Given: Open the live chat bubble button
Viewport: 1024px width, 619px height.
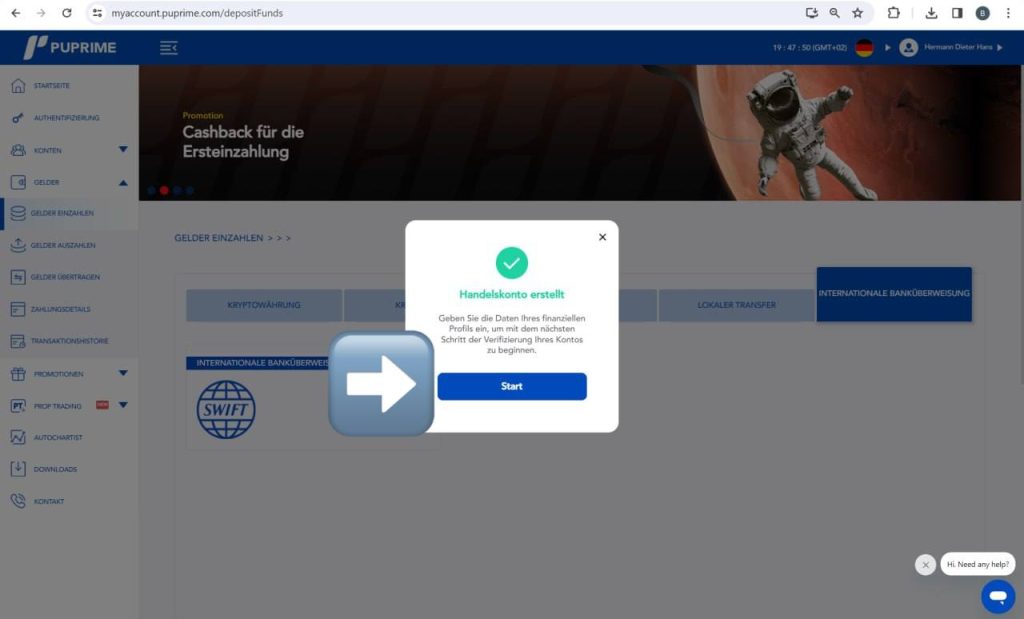Looking at the screenshot, I should (997, 597).
